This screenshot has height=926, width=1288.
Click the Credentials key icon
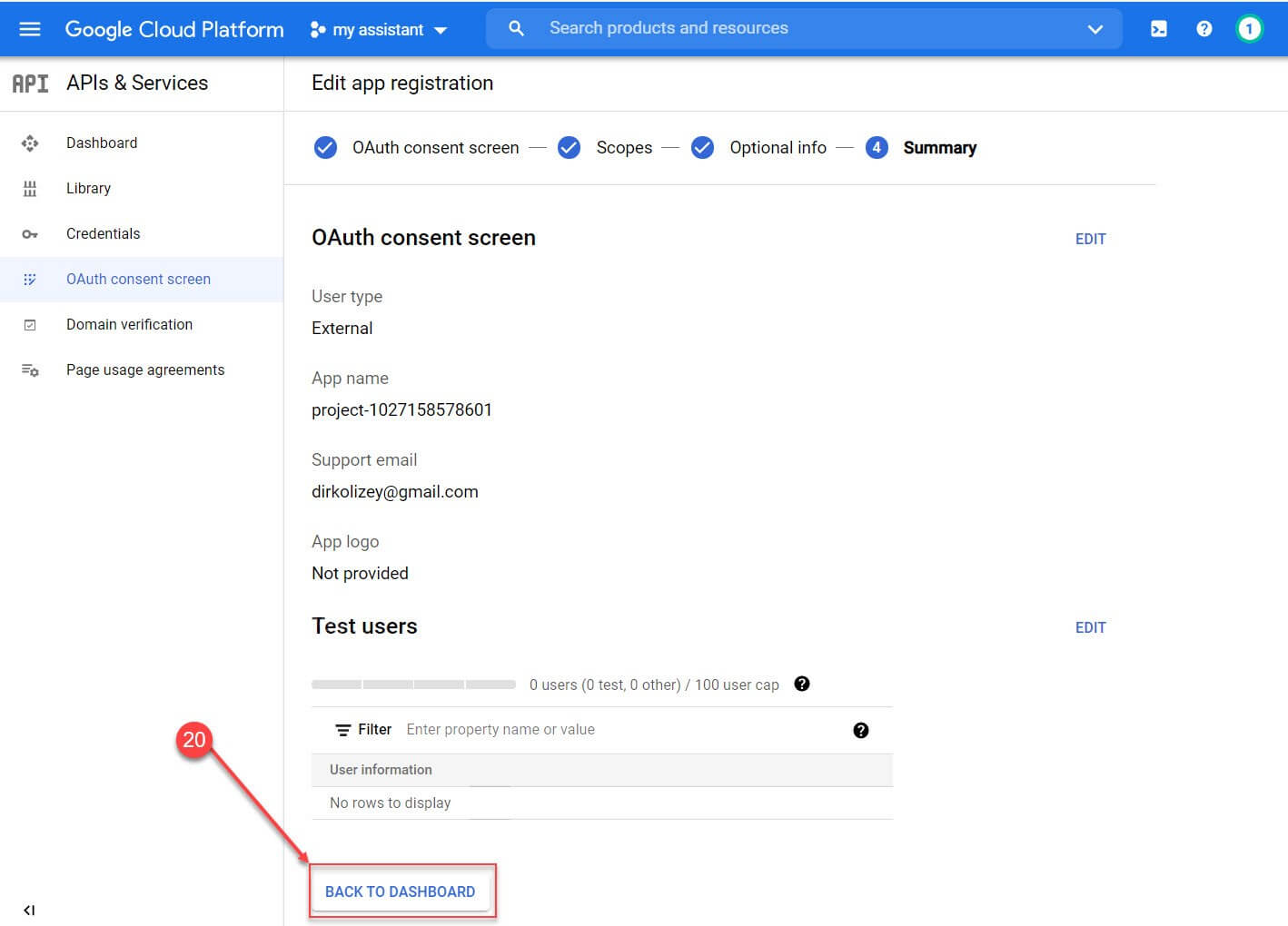click(30, 234)
